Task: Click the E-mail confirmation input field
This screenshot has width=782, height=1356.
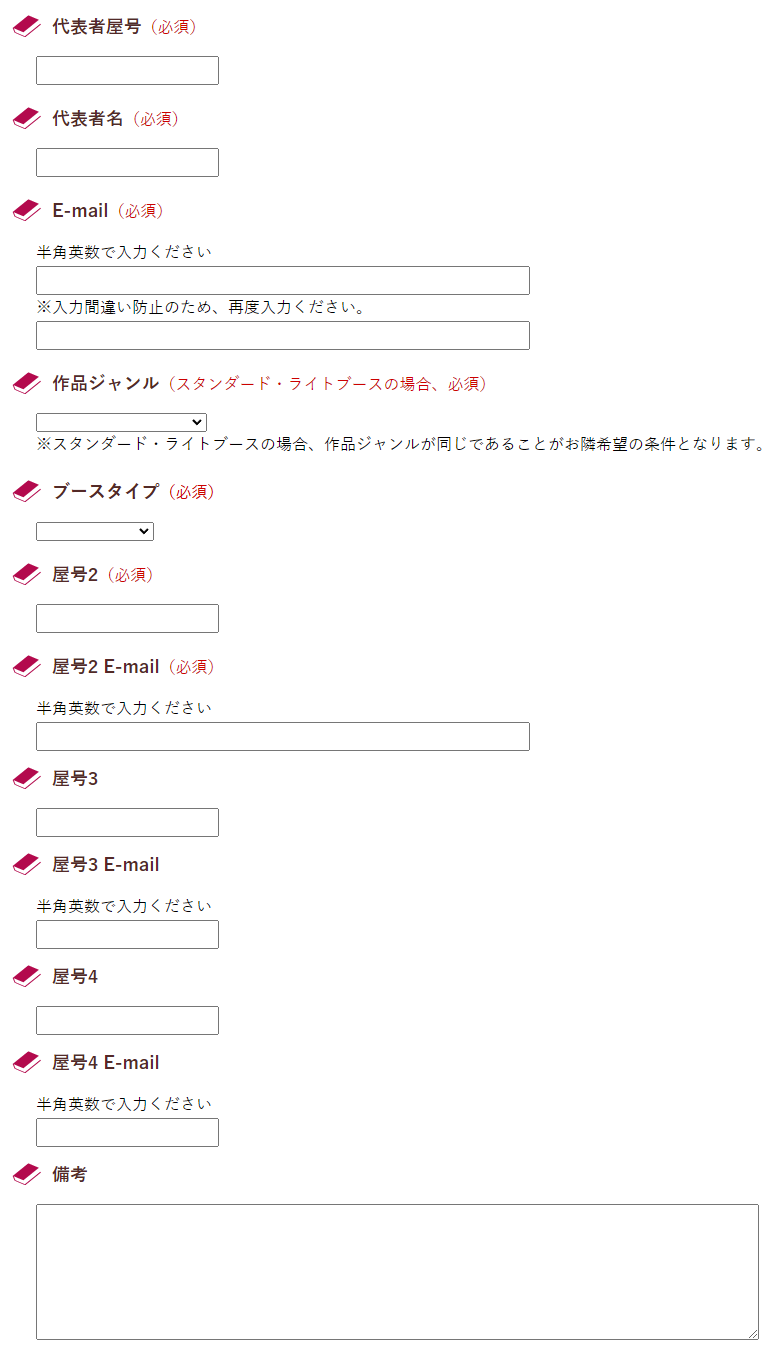Action: [282, 335]
